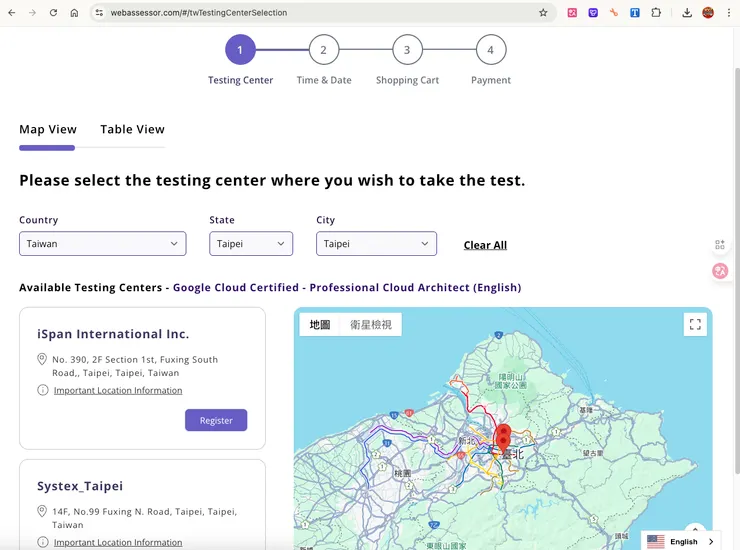Click step 2 Time & Date circle

323,50
